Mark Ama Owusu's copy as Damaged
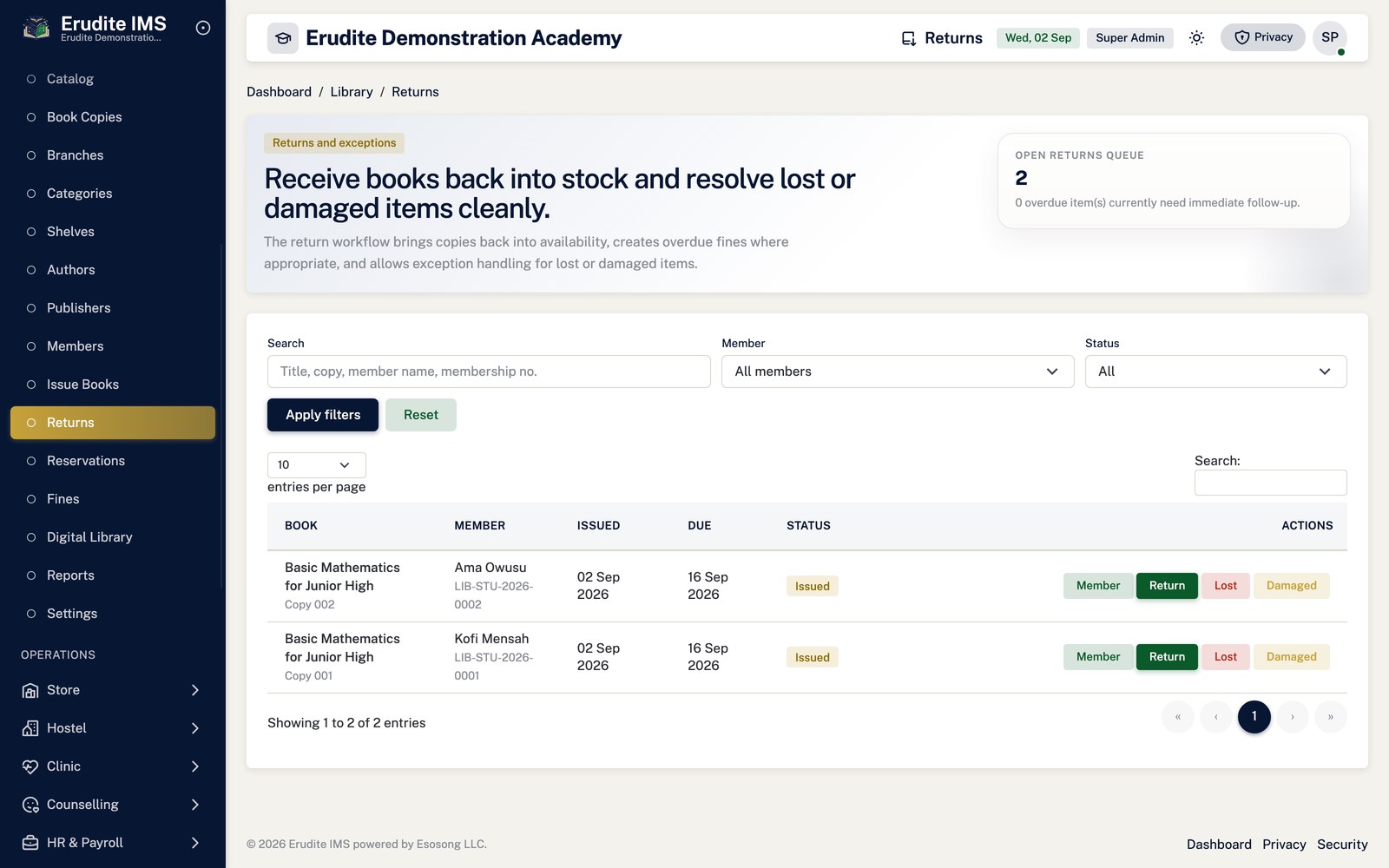1389x868 pixels. (x=1291, y=586)
